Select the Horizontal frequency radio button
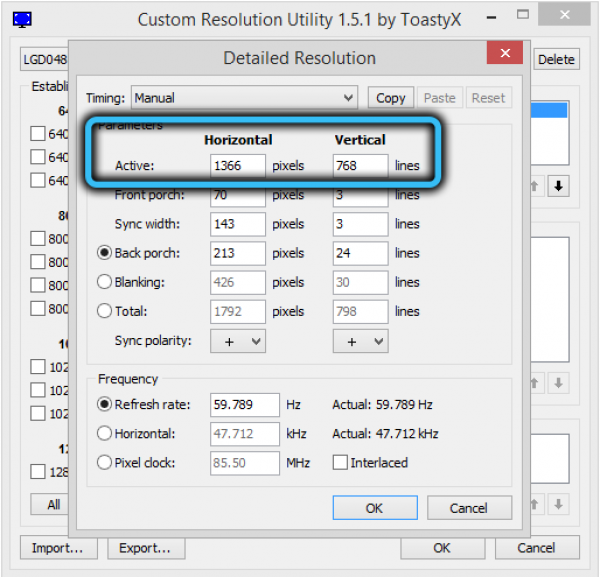Viewport: 600px width, 577px height. tap(104, 434)
